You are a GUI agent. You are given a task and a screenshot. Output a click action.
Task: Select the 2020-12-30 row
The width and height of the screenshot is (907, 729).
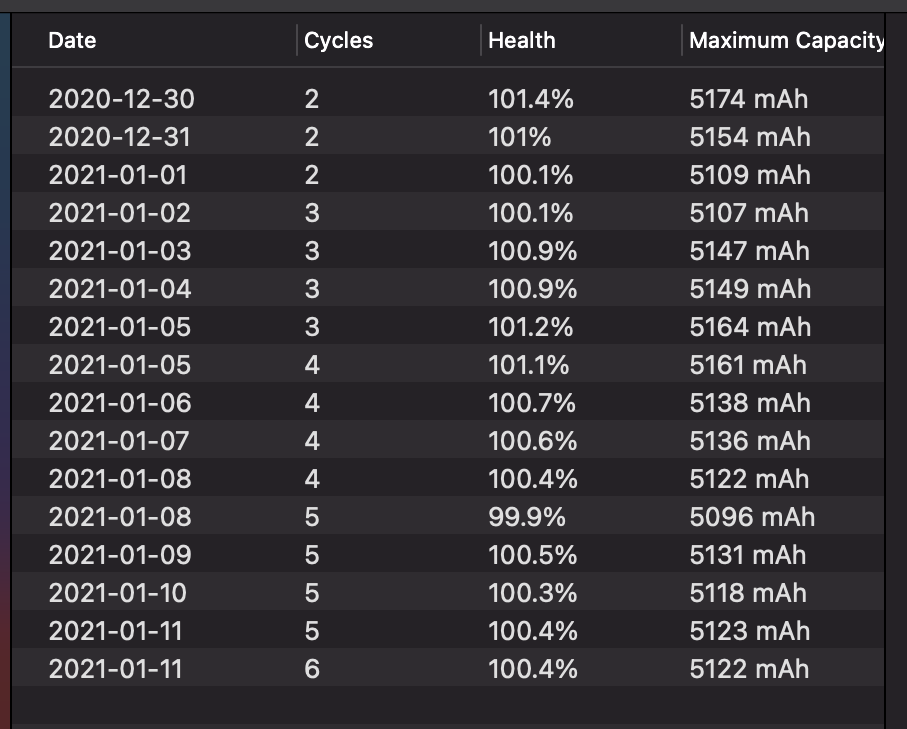(121, 99)
